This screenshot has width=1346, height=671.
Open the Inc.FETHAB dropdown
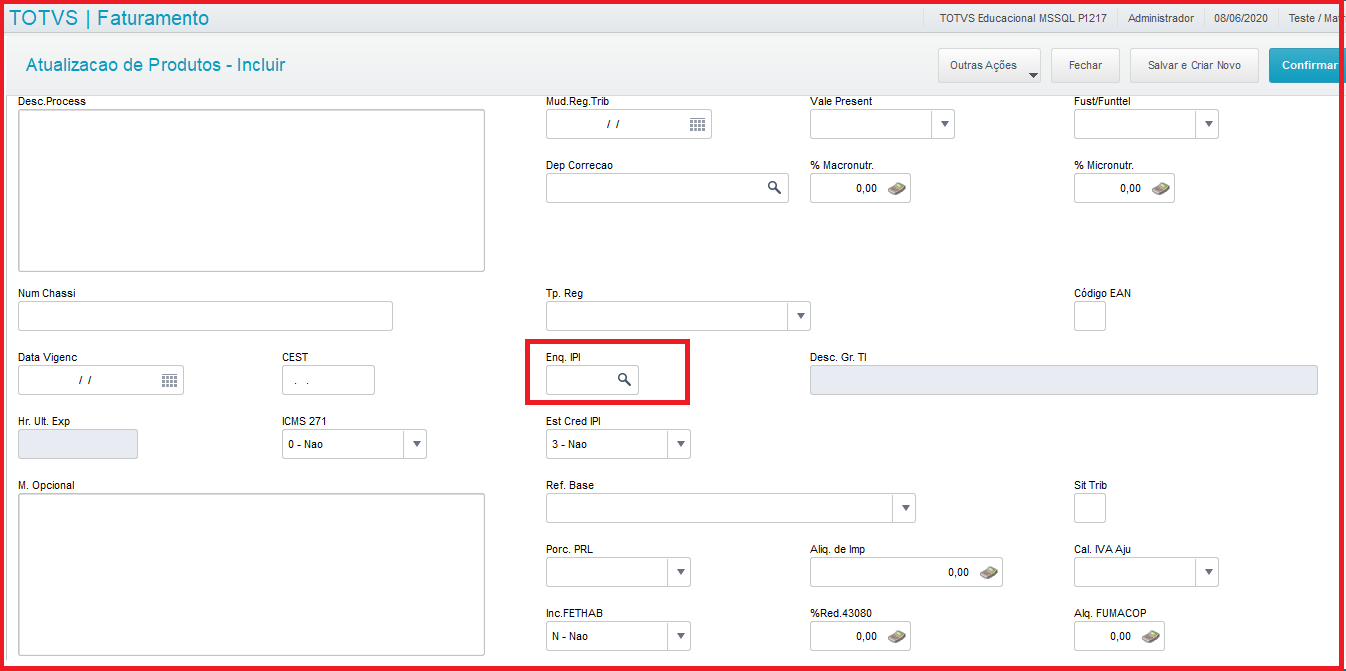679,636
